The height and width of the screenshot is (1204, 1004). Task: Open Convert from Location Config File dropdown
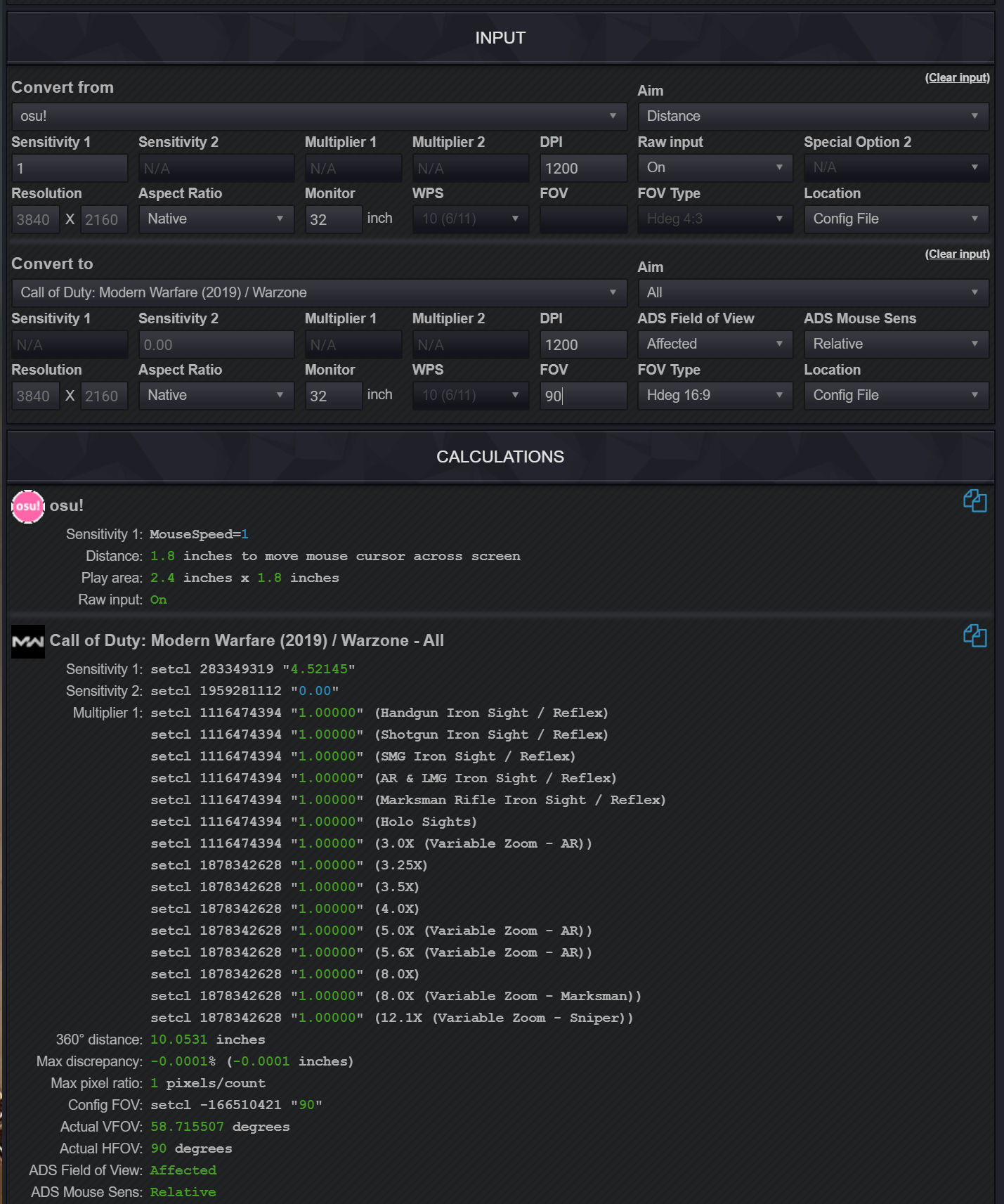tap(896, 219)
